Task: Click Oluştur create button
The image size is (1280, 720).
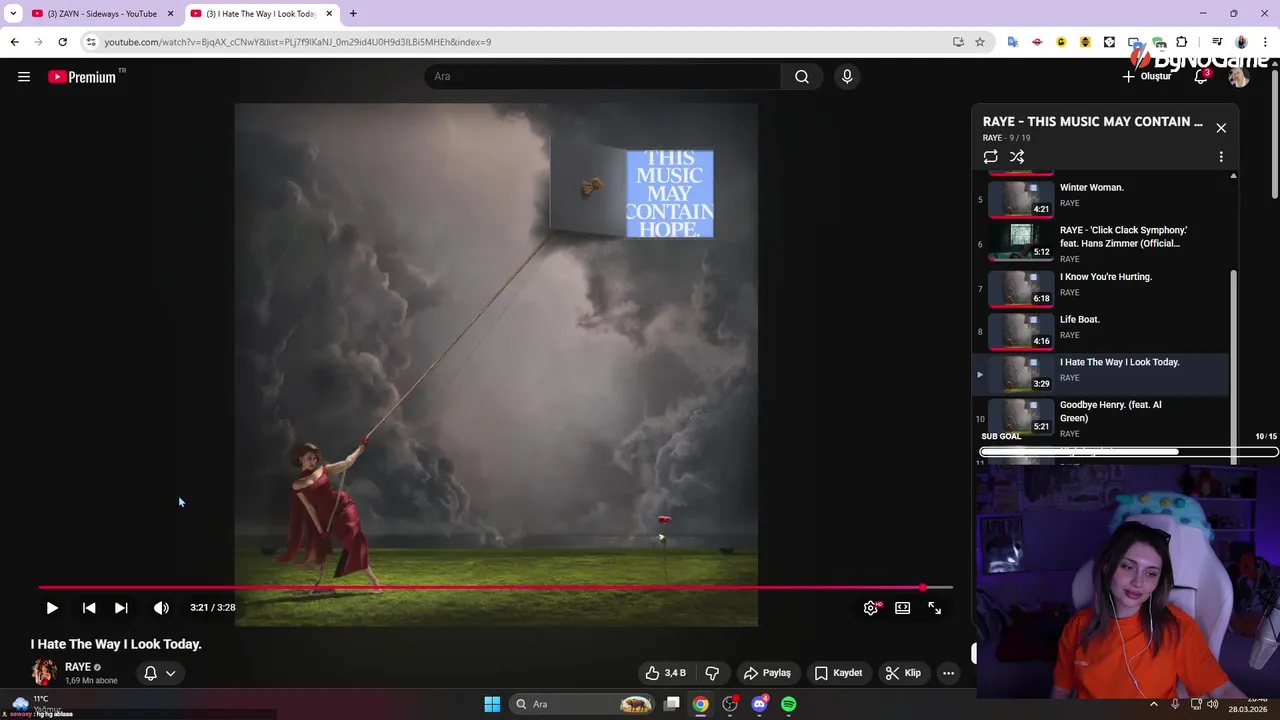Action: 1147,77
